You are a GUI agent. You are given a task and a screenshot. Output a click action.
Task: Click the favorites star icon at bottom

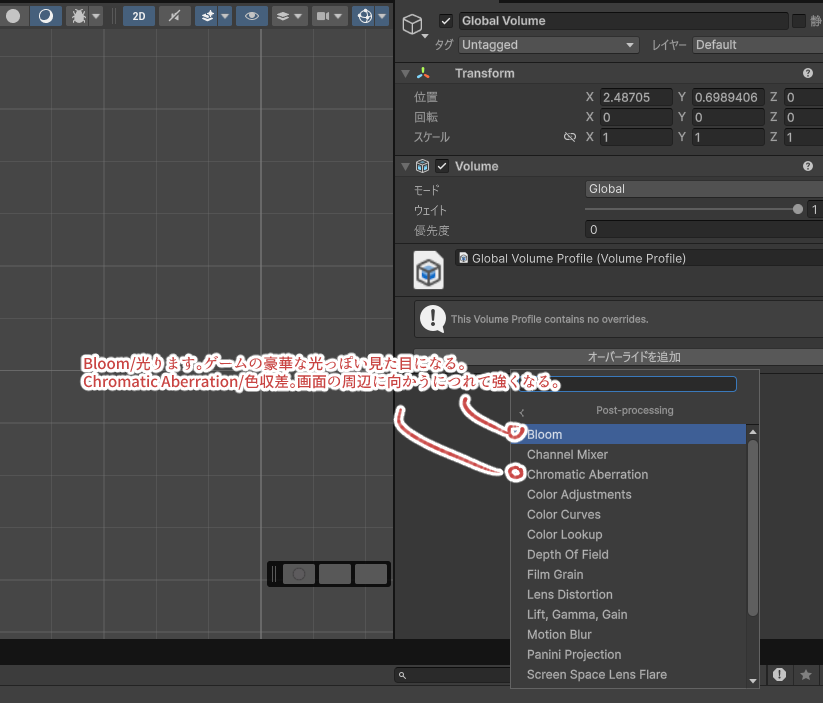[806, 675]
